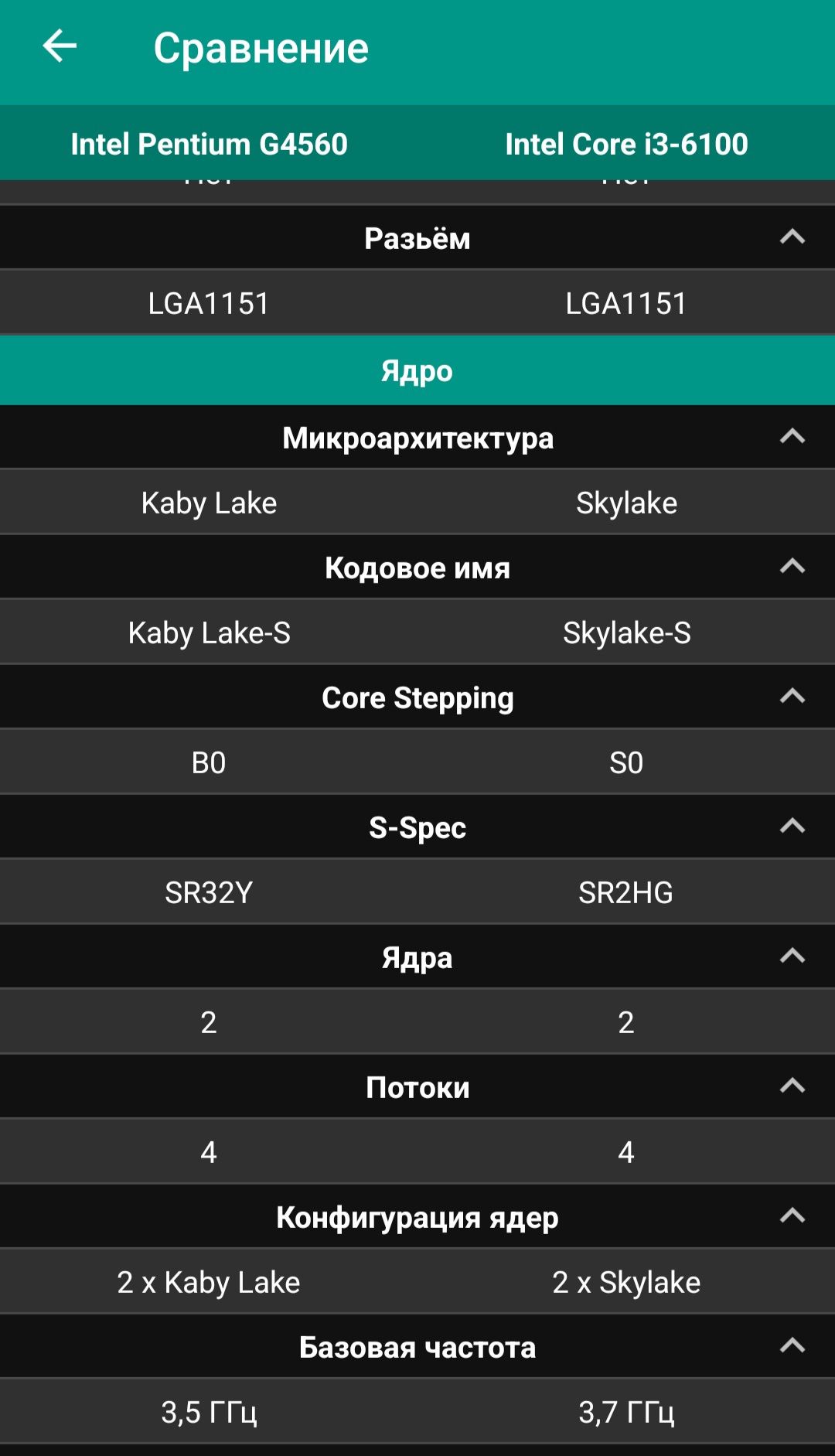
Task: Tap the SR32Y S-Spec value
Action: (209, 892)
